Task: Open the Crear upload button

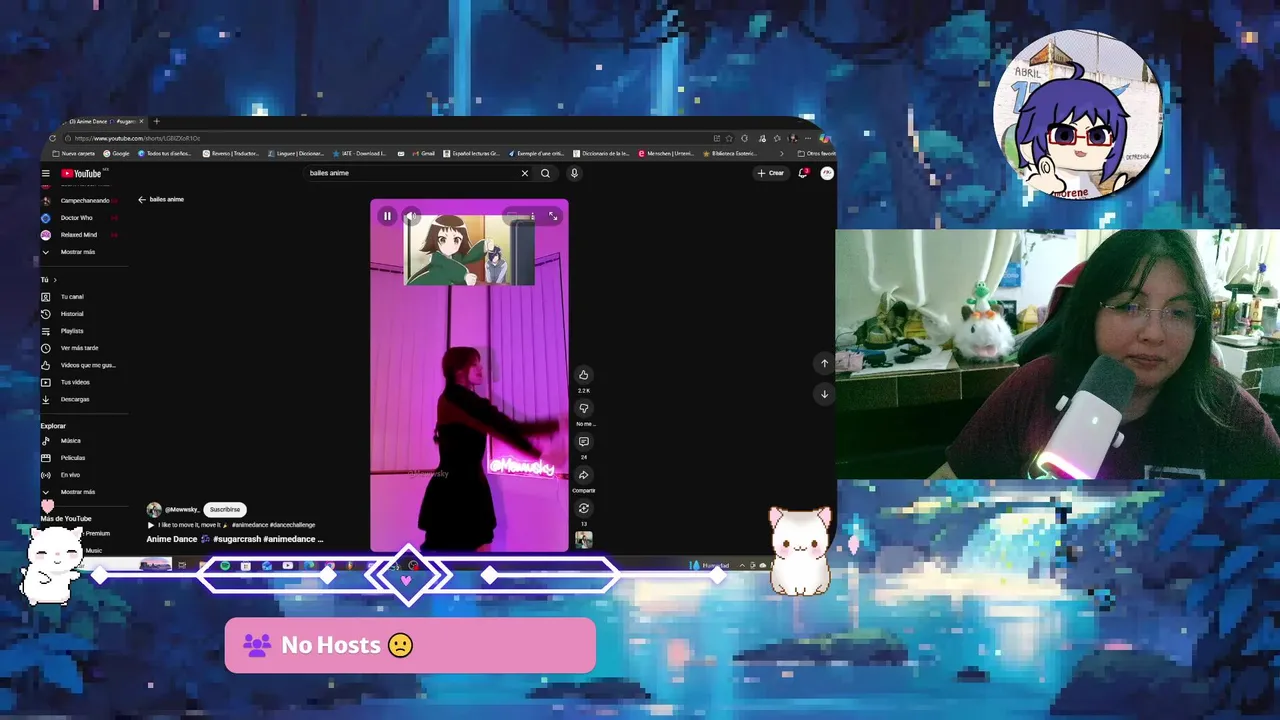Action: (x=771, y=173)
